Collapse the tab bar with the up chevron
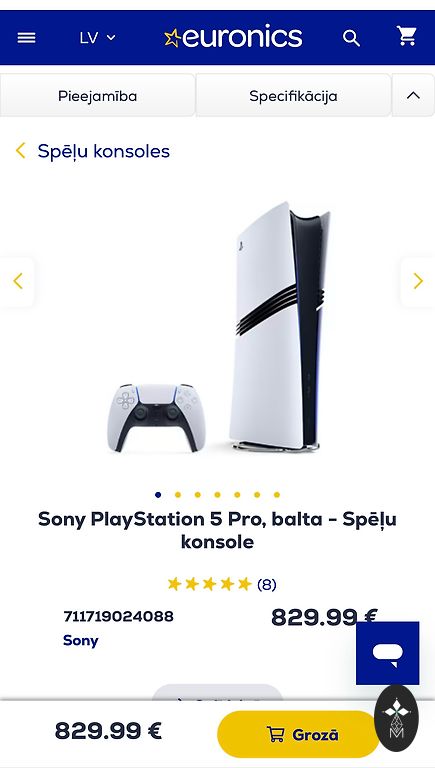 pos(413,96)
